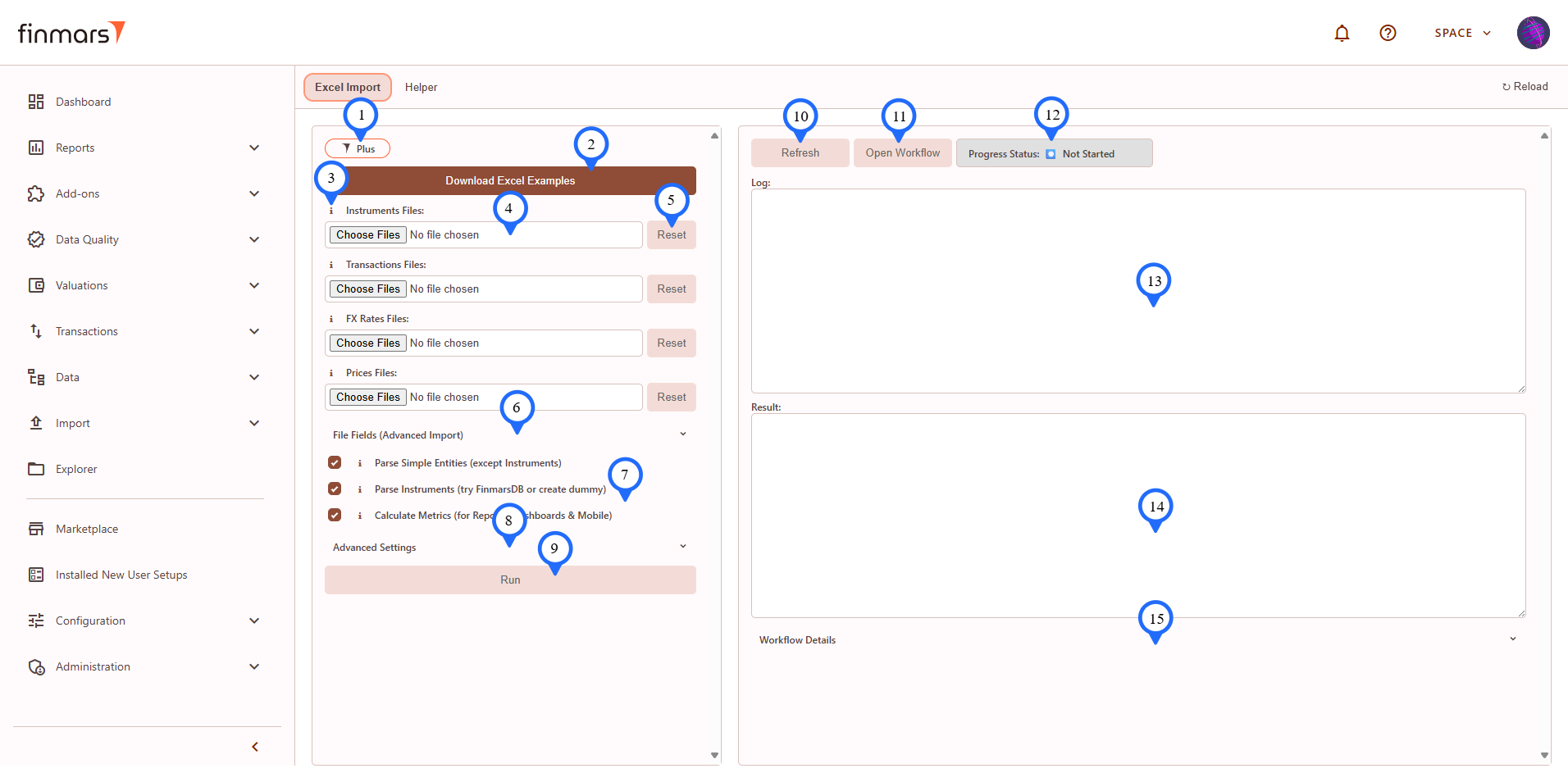Click the Progress Status Not Started indicator
This screenshot has height=782, width=1568.
click(x=1055, y=153)
